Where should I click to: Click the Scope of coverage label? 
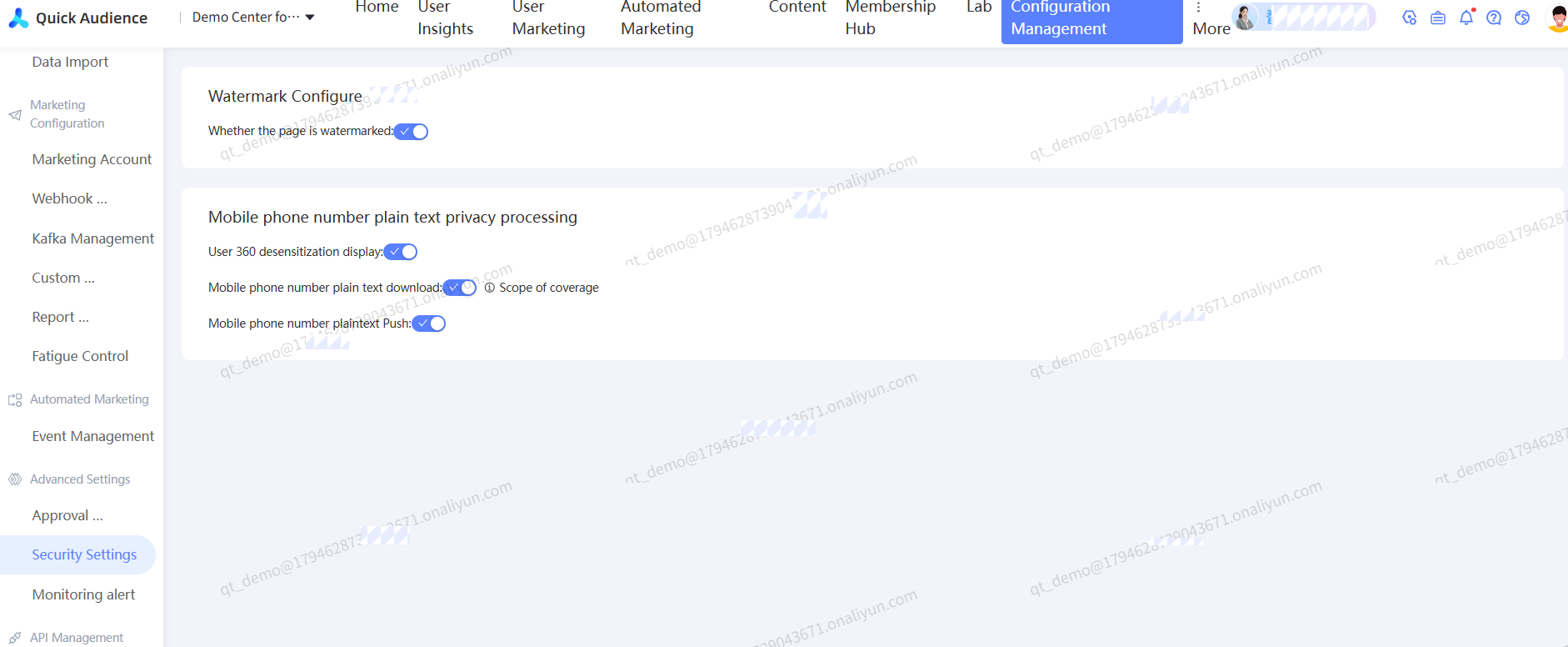point(549,288)
